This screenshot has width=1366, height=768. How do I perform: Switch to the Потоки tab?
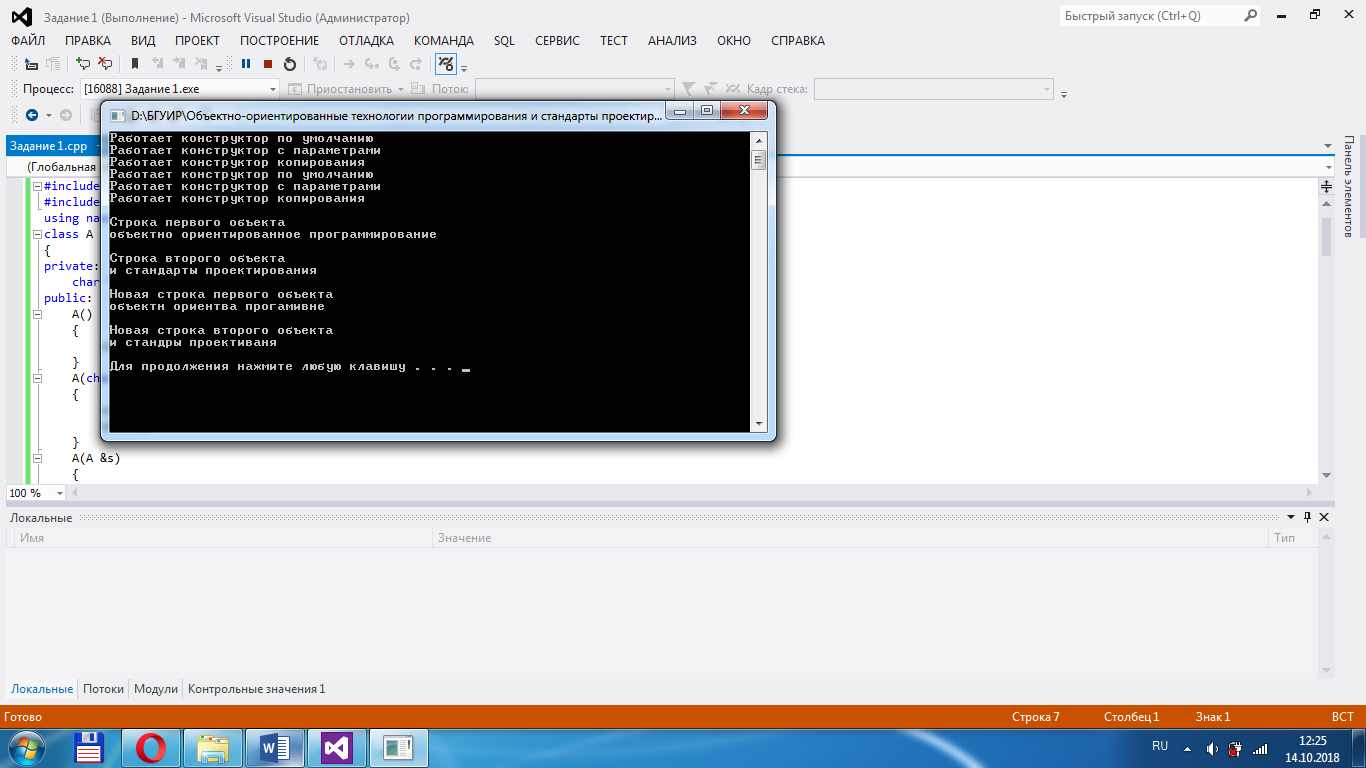tap(103, 689)
